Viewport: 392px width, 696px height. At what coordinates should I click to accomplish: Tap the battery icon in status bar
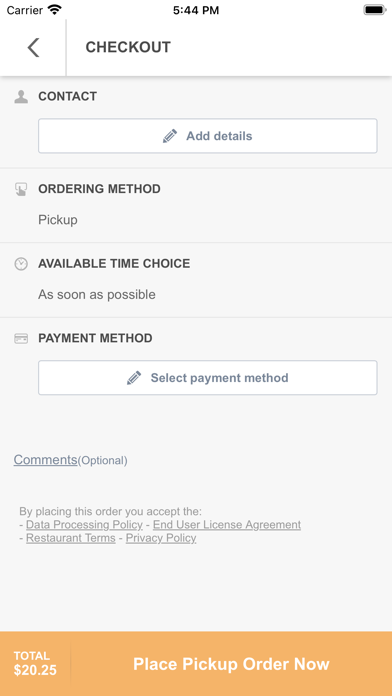375,10
